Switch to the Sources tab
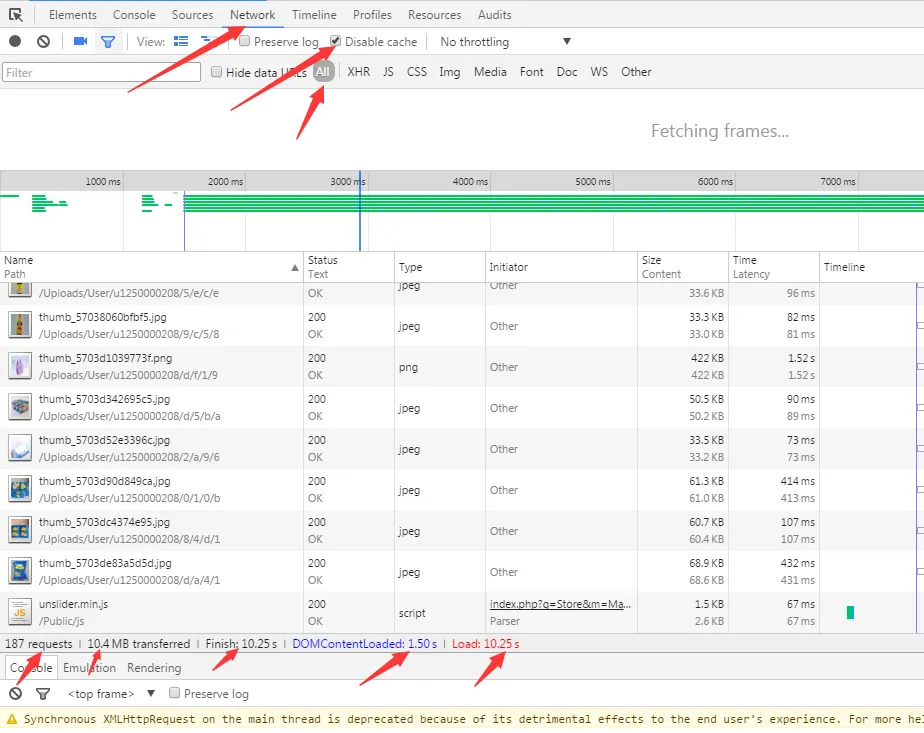Image resolution: width=924 pixels, height=733 pixels. click(193, 15)
